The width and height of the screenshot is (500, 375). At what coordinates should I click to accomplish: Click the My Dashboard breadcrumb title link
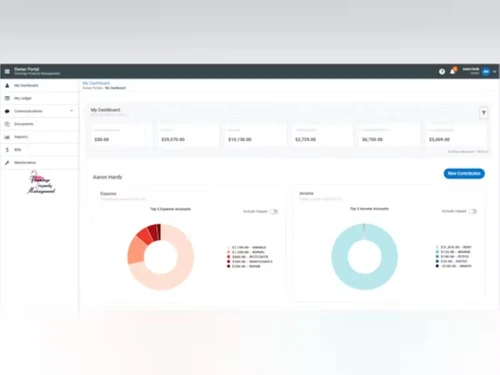pos(96,83)
